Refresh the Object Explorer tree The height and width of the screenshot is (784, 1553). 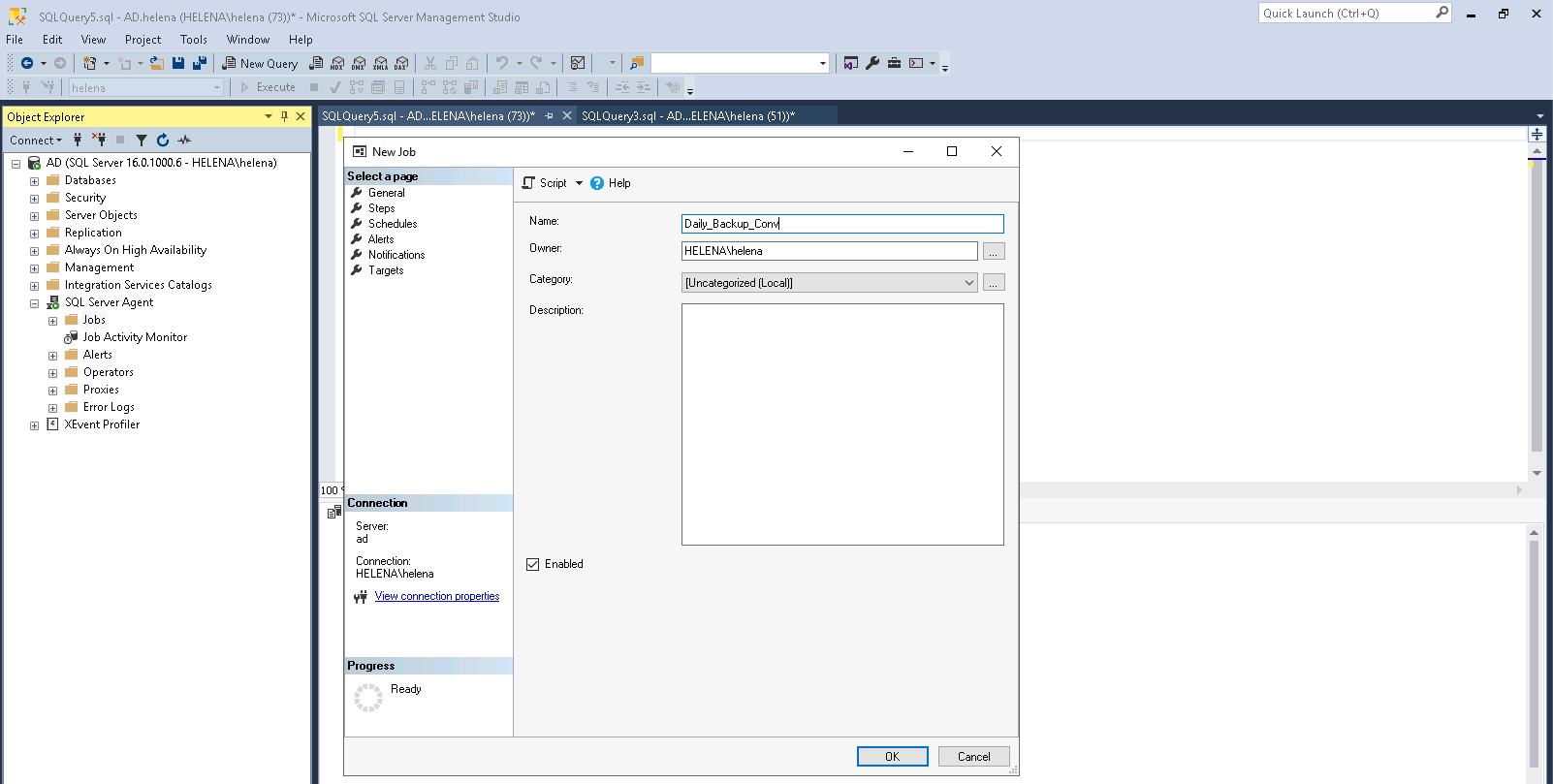tap(163, 140)
